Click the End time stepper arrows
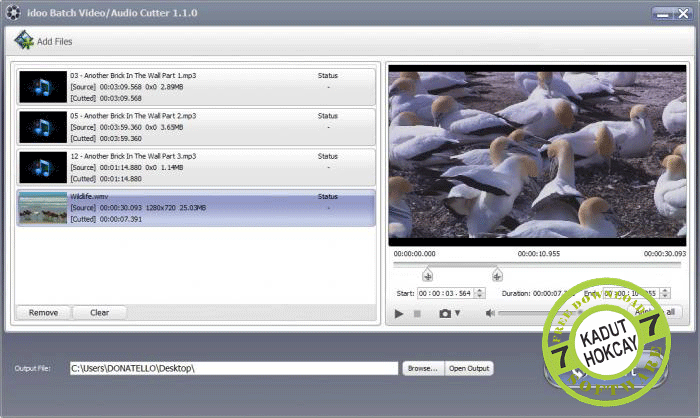 point(665,293)
